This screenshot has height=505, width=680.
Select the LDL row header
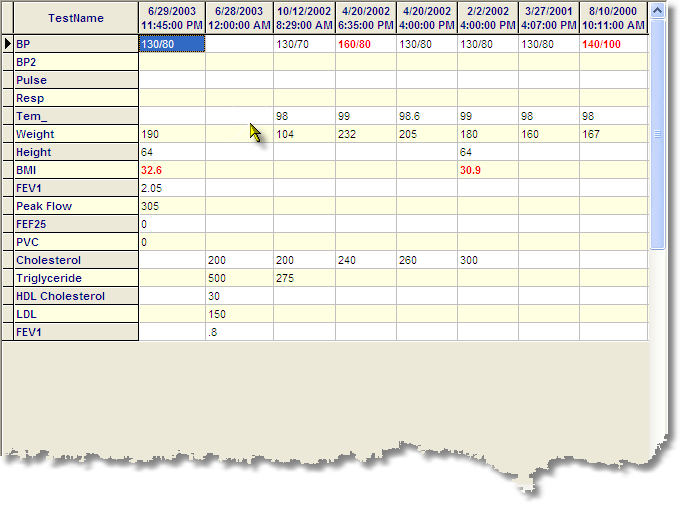click(76, 314)
